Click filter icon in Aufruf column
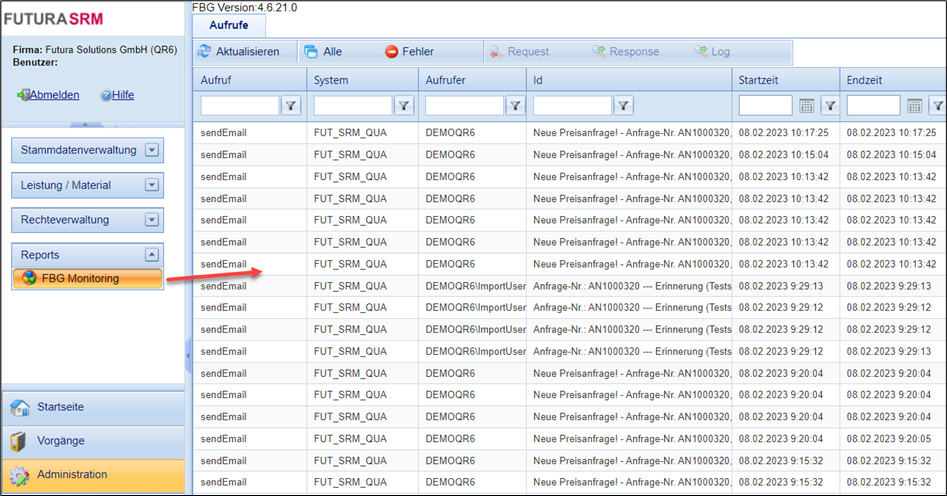Viewport: 947px width, 496px height. pos(291,105)
